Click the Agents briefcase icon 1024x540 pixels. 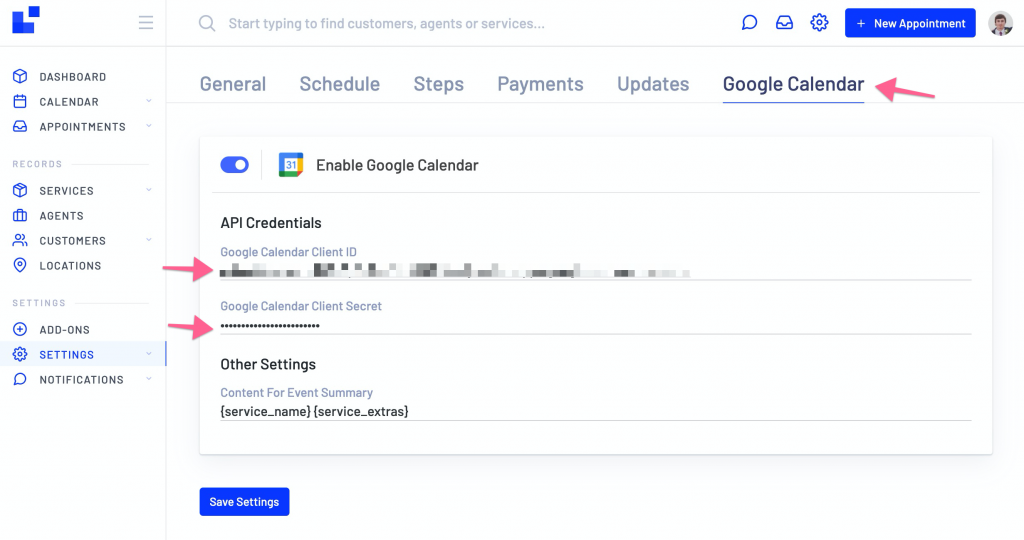coord(20,215)
